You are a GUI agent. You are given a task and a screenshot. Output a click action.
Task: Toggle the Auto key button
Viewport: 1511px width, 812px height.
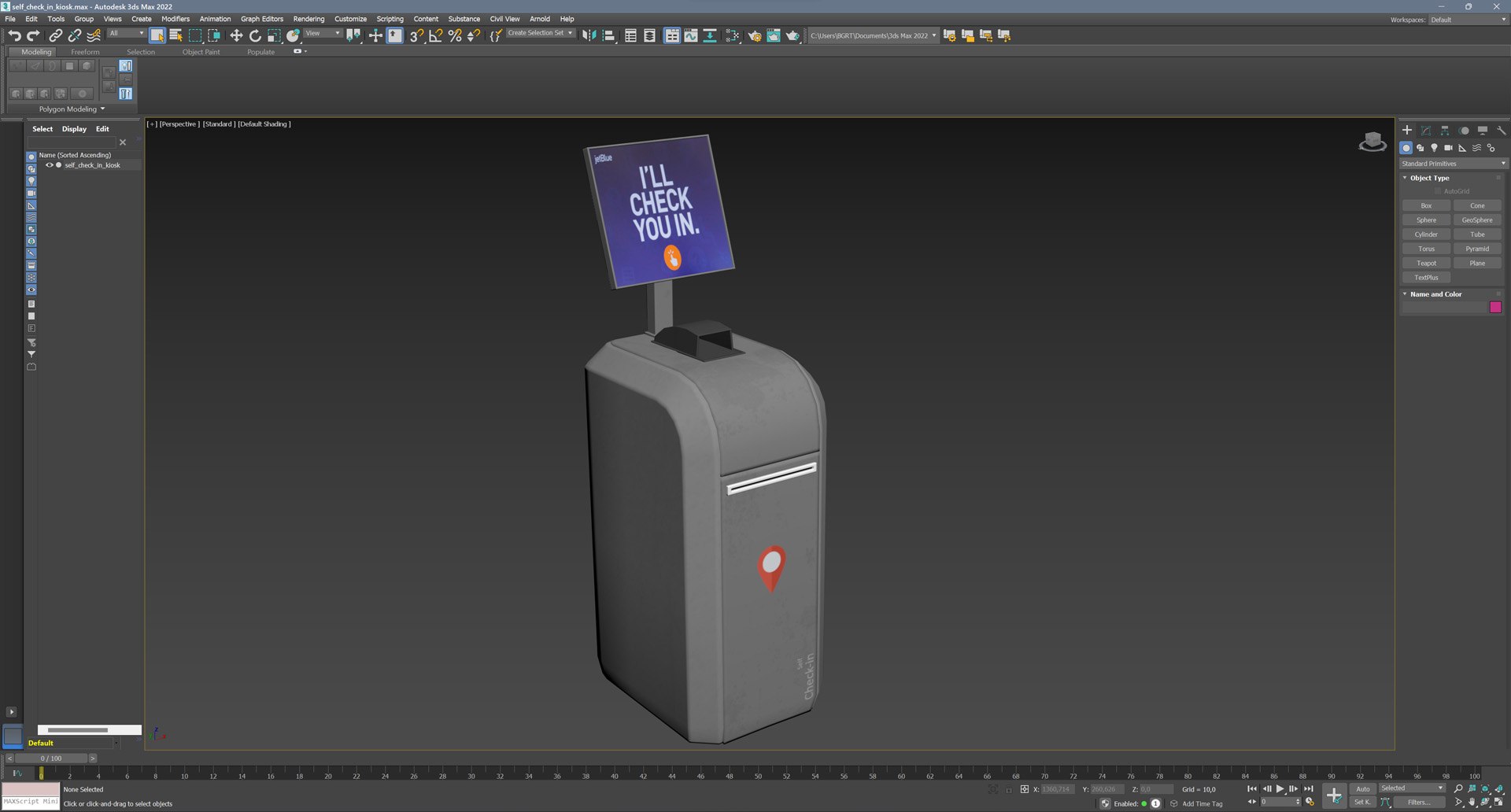1362,788
